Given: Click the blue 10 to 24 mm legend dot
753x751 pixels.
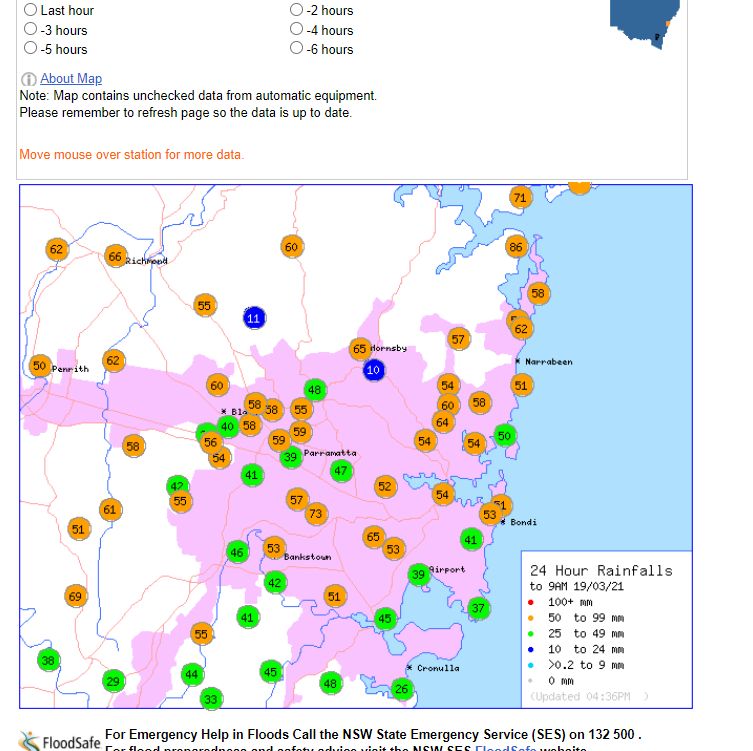Looking at the screenshot, I should tap(531, 650).
